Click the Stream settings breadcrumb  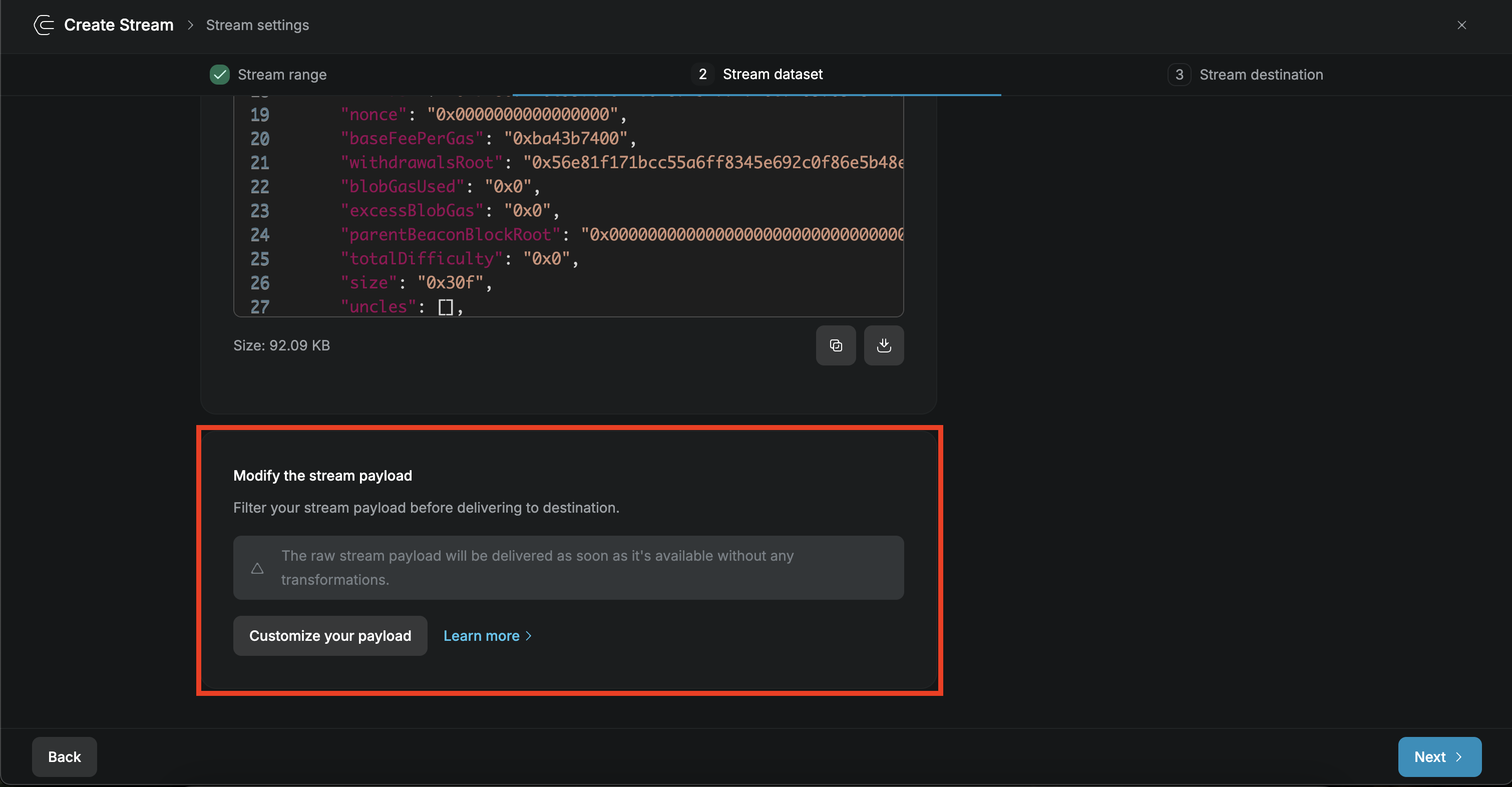pyautogui.click(x=257, y=25)
